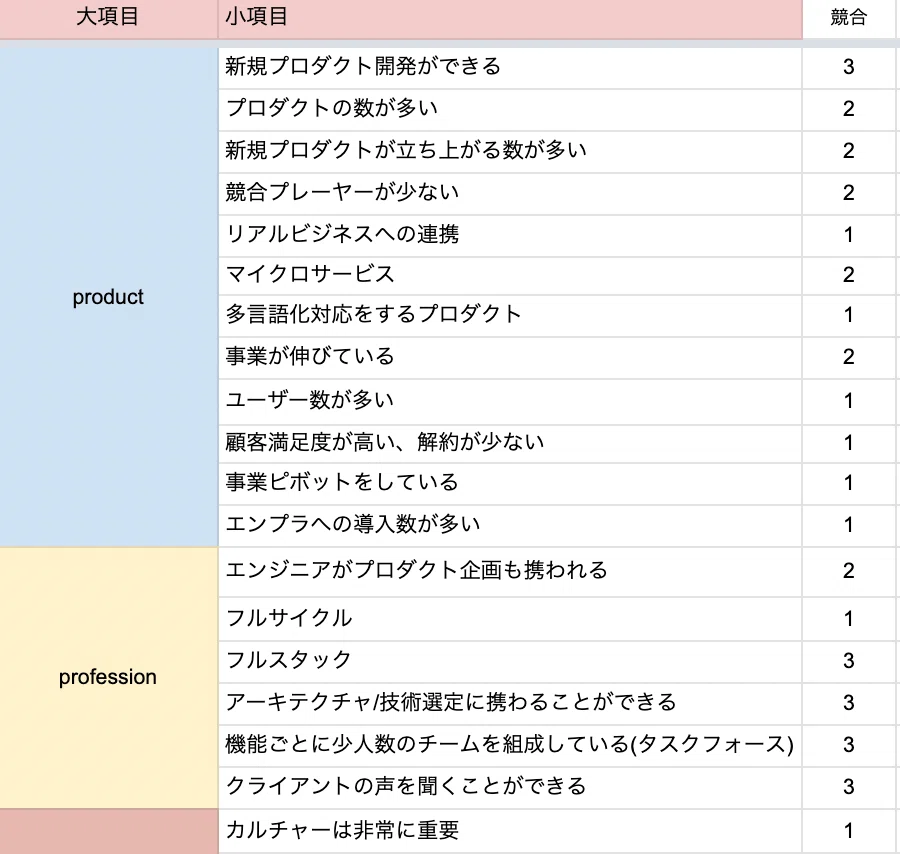Click the カルチャーは非常に重要 cell
This screenshot has height=854, width=900.
[510, 831]
